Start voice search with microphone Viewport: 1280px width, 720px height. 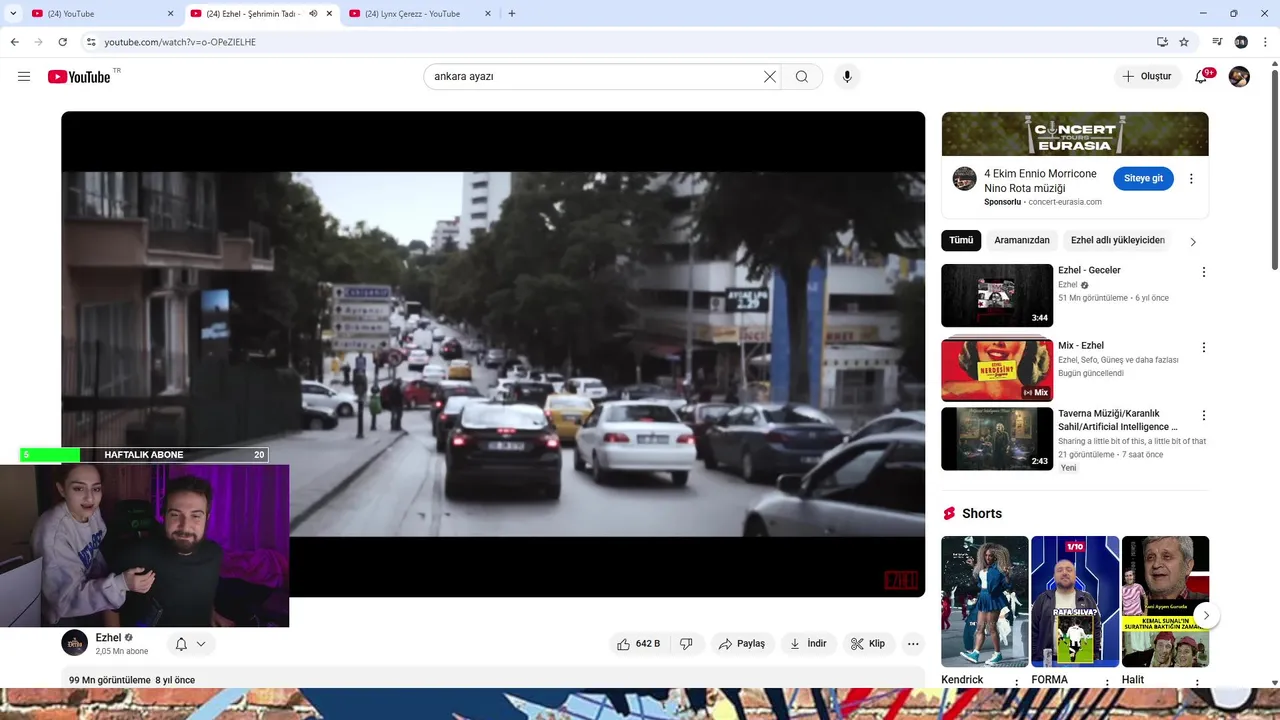click(x=847, y=77)
